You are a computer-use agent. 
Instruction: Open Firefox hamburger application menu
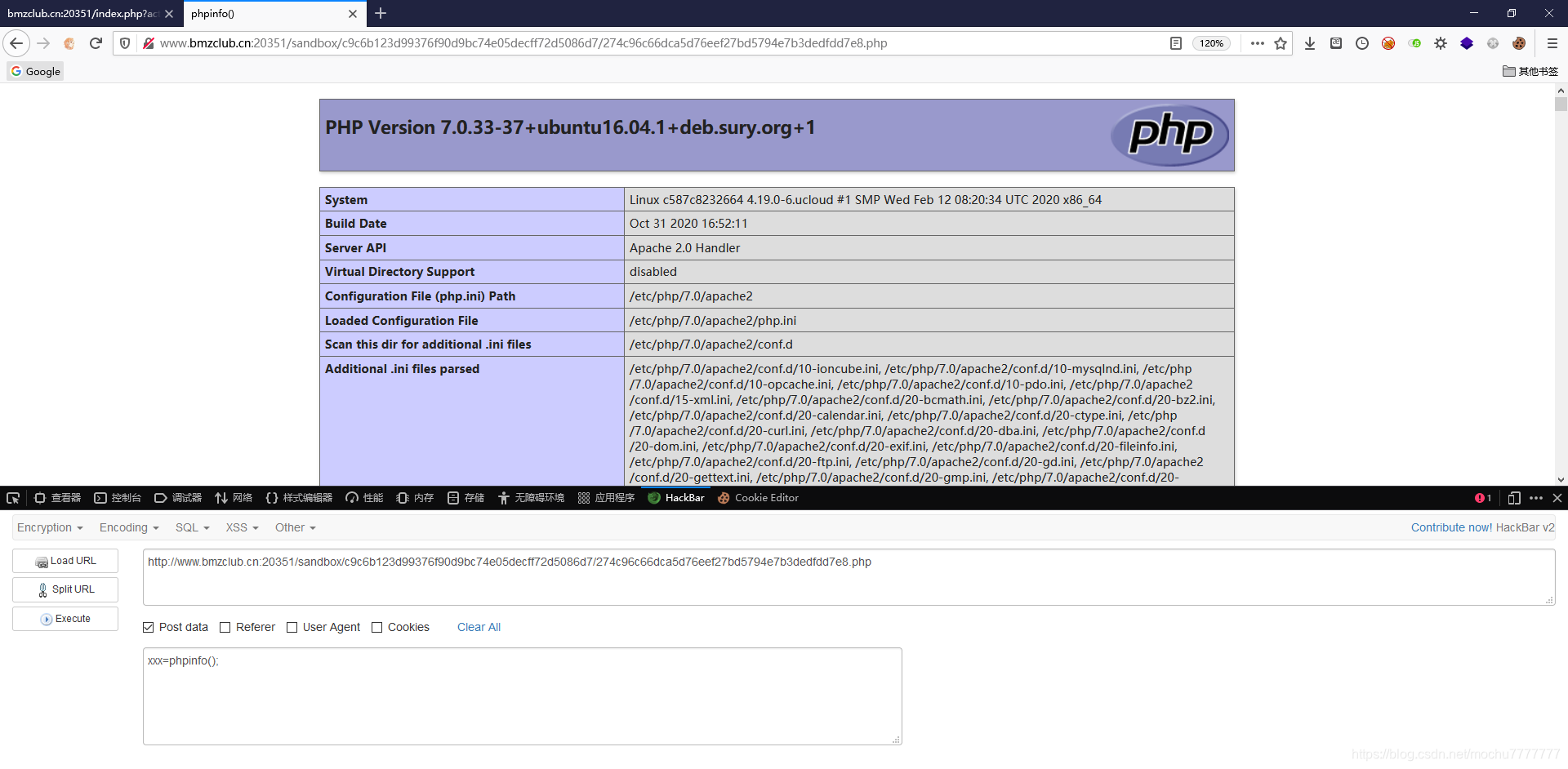[x=1552, y=43]
